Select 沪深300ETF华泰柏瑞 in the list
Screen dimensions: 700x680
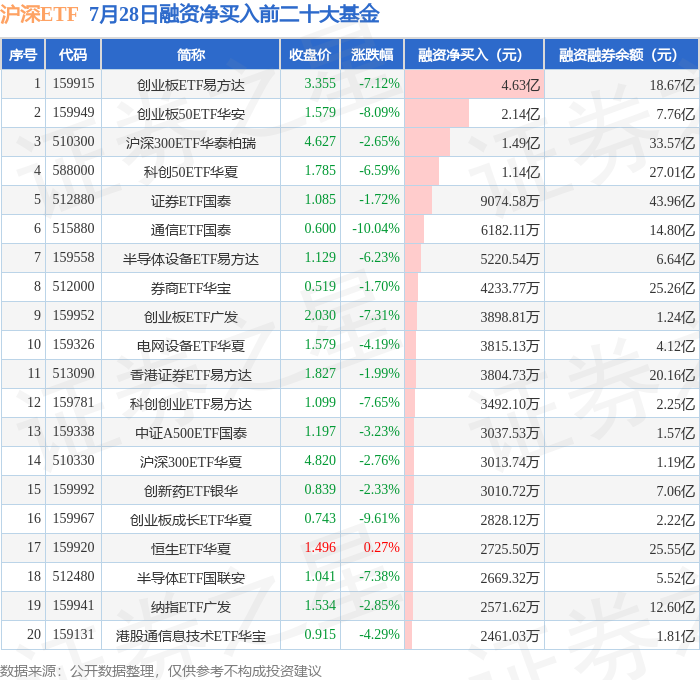(x=191, y=143)
